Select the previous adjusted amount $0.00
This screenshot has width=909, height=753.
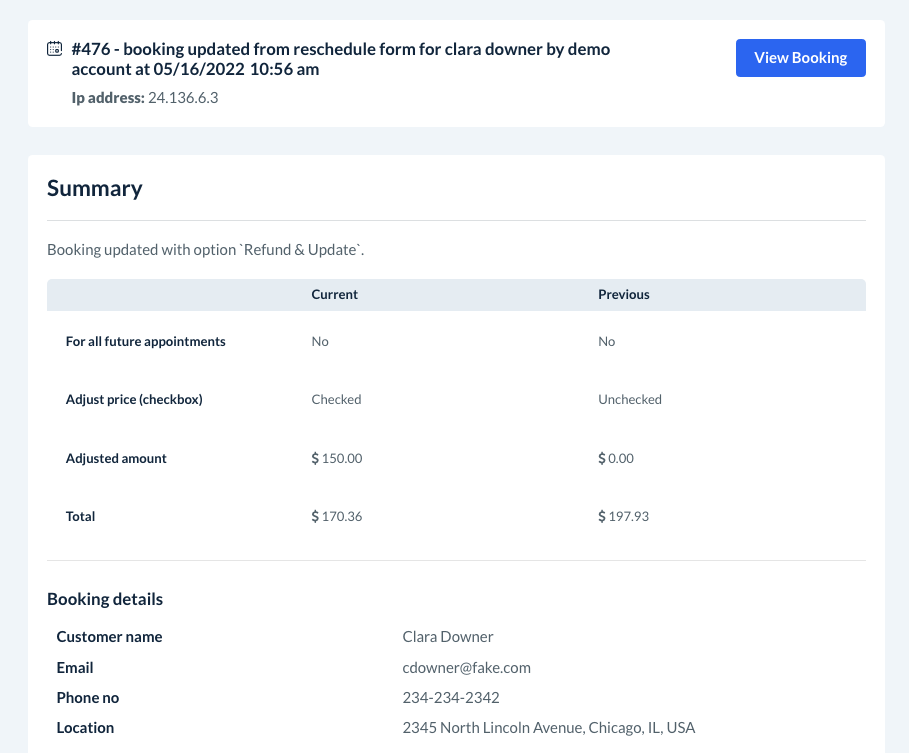click(616, 458)
